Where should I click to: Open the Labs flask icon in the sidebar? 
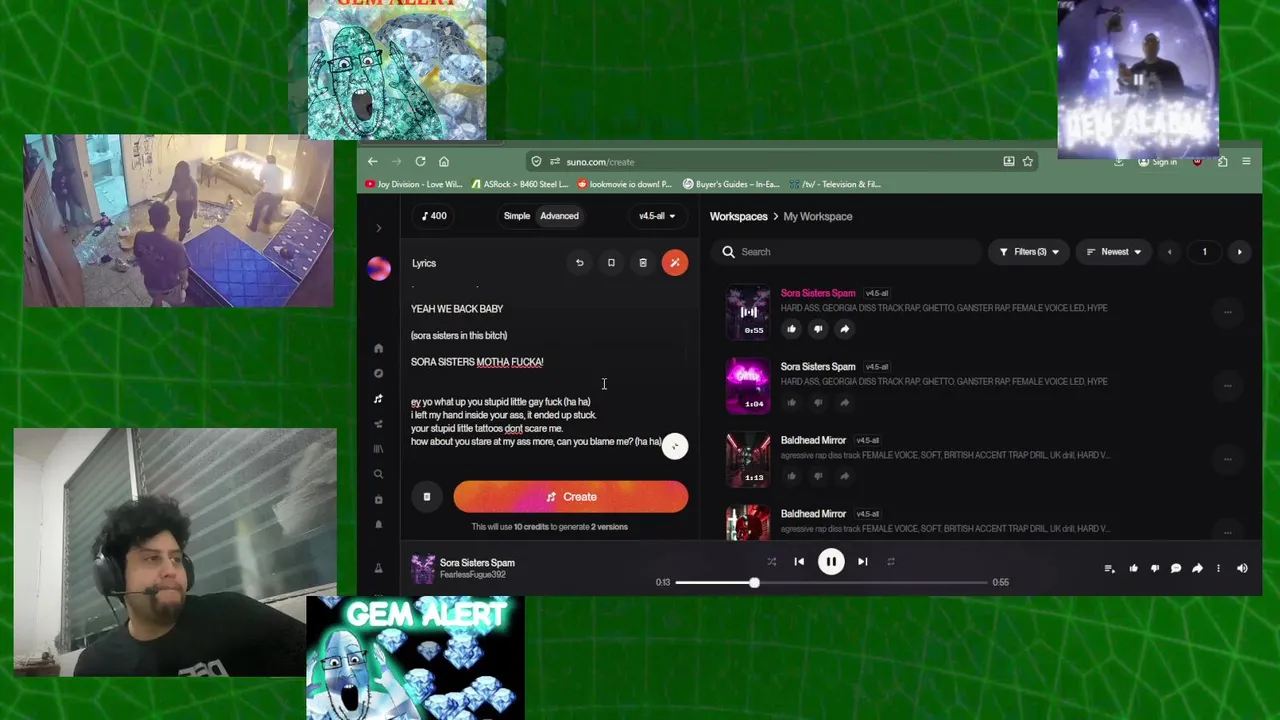(x=378, y=568)
